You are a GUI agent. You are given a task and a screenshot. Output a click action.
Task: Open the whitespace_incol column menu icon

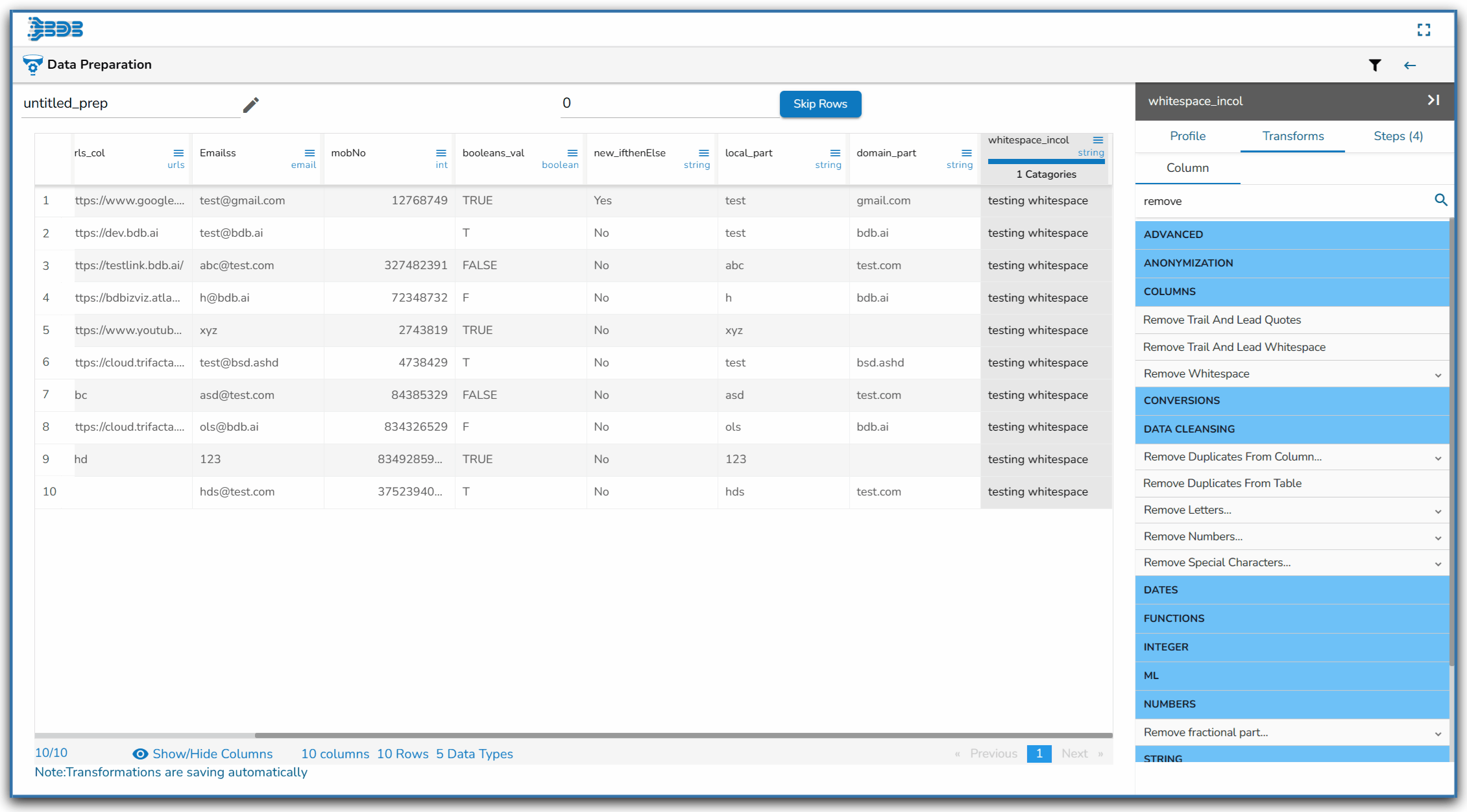[x=1098, y=140]
